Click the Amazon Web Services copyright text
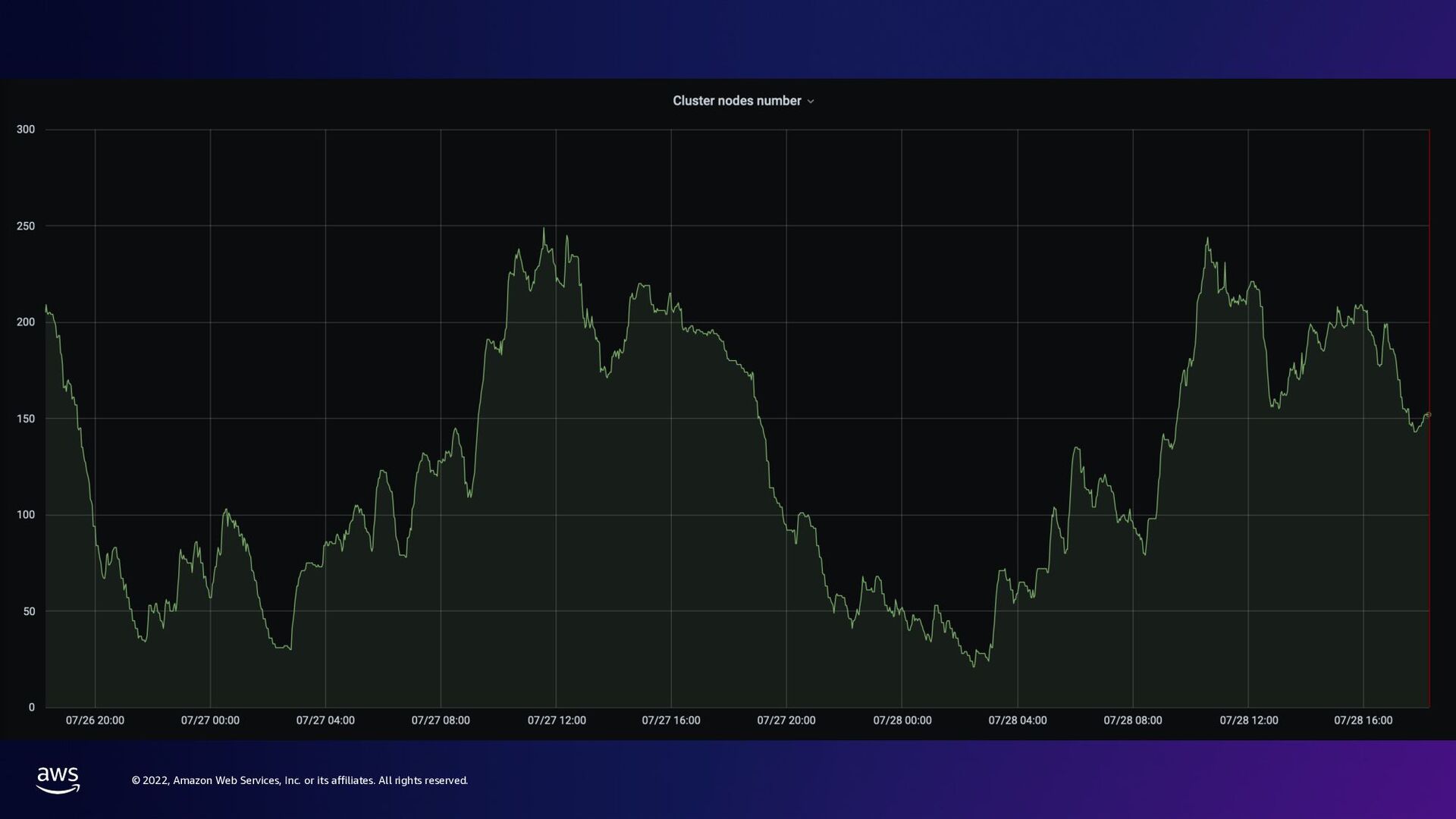 click(300, 780)
